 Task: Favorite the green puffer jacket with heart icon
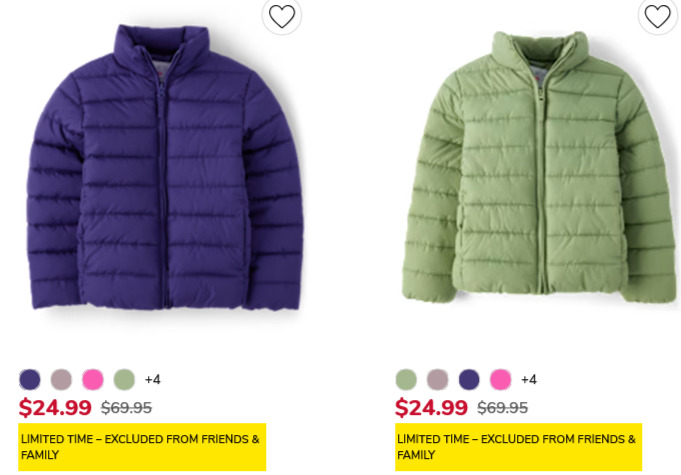coord(658,16)
